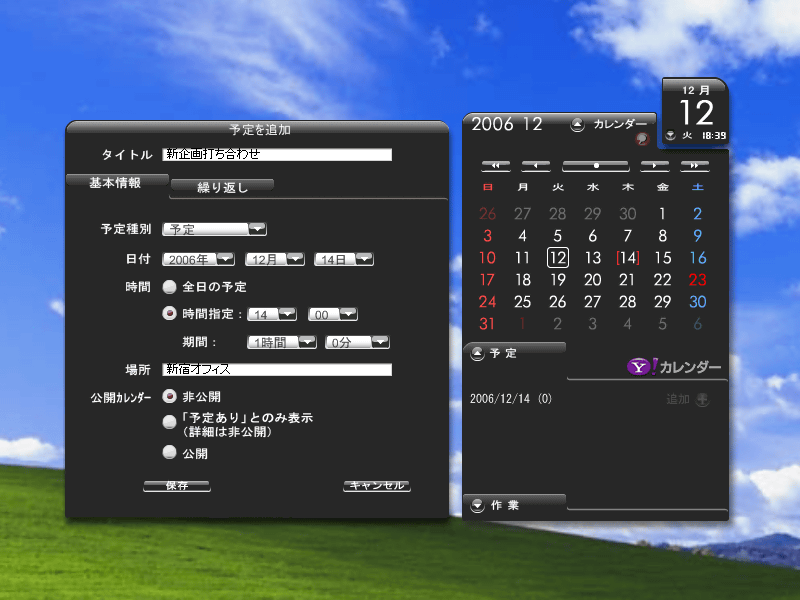Click the 保存 button
The height and width of the screenshot is (600, 800).
pos(177,486)
